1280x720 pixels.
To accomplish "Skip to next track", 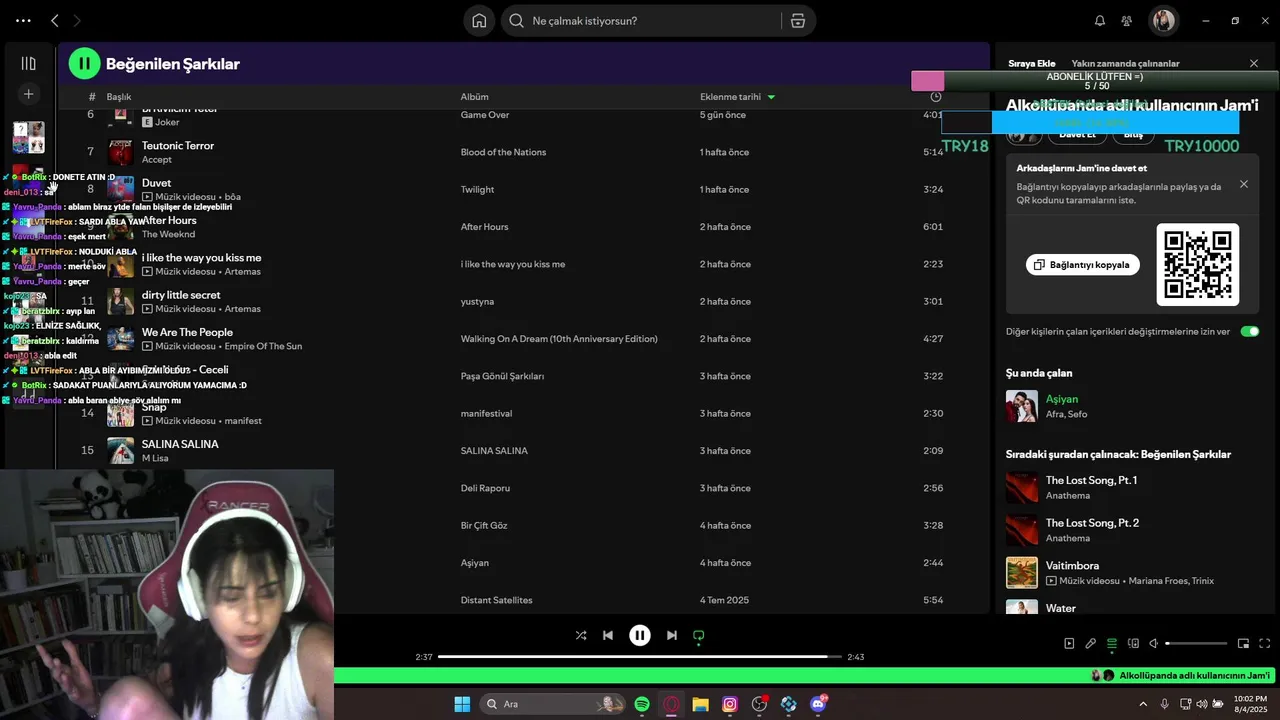I will 672,635.
